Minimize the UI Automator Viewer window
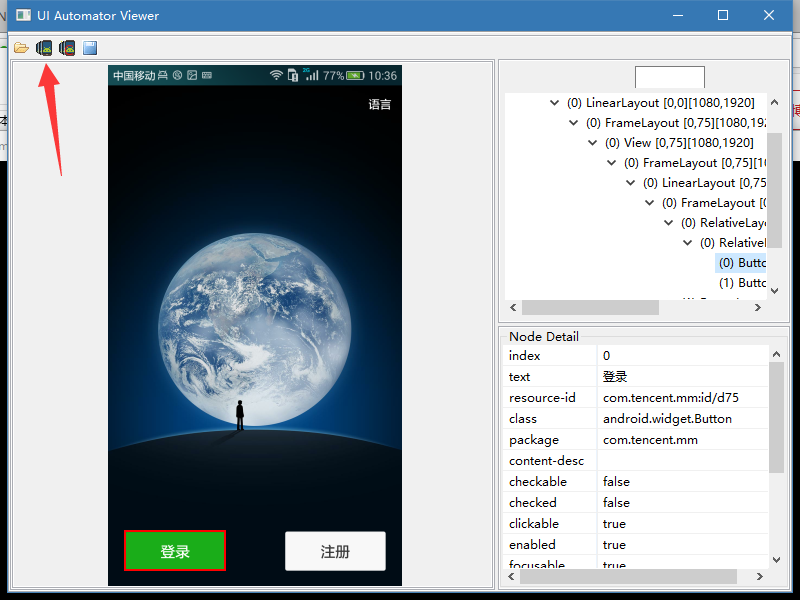 point(678,15)
